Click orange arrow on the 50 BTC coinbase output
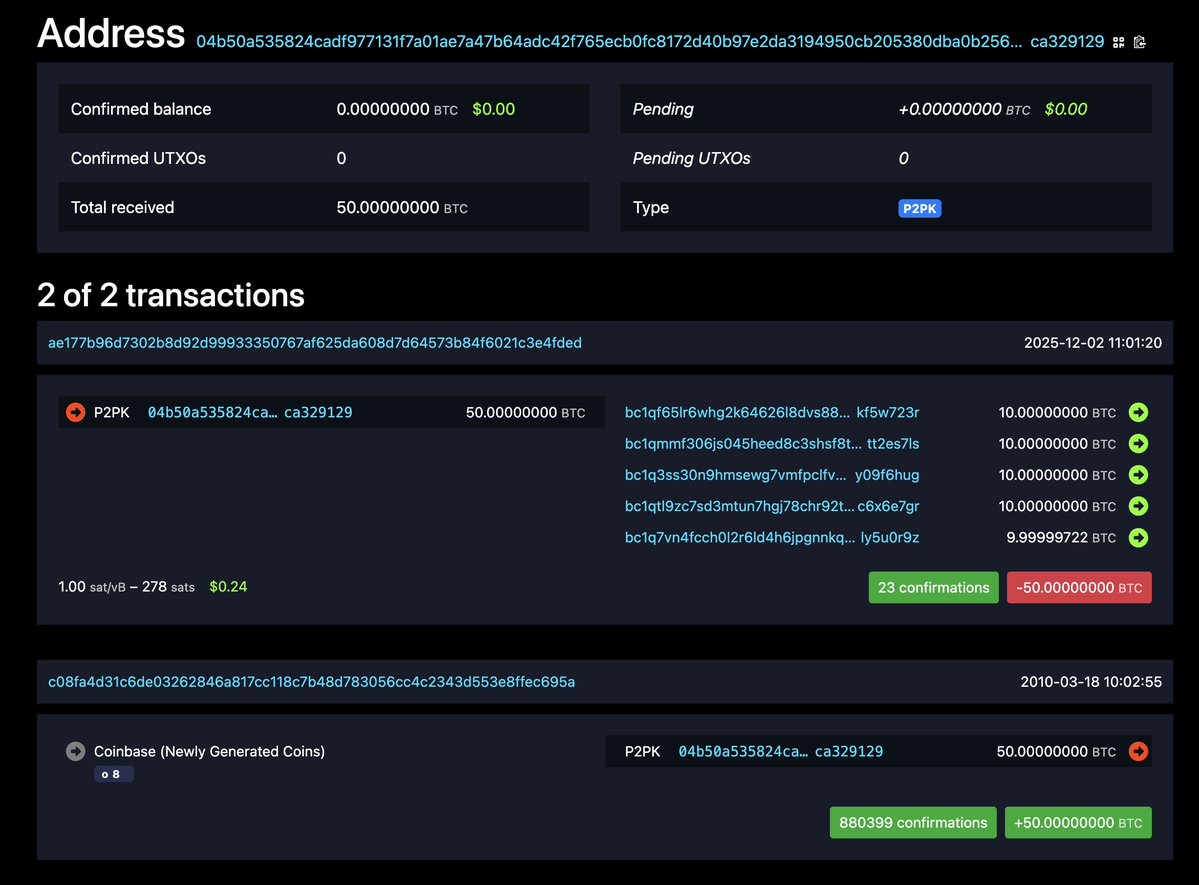 [x=1138, y=751]
